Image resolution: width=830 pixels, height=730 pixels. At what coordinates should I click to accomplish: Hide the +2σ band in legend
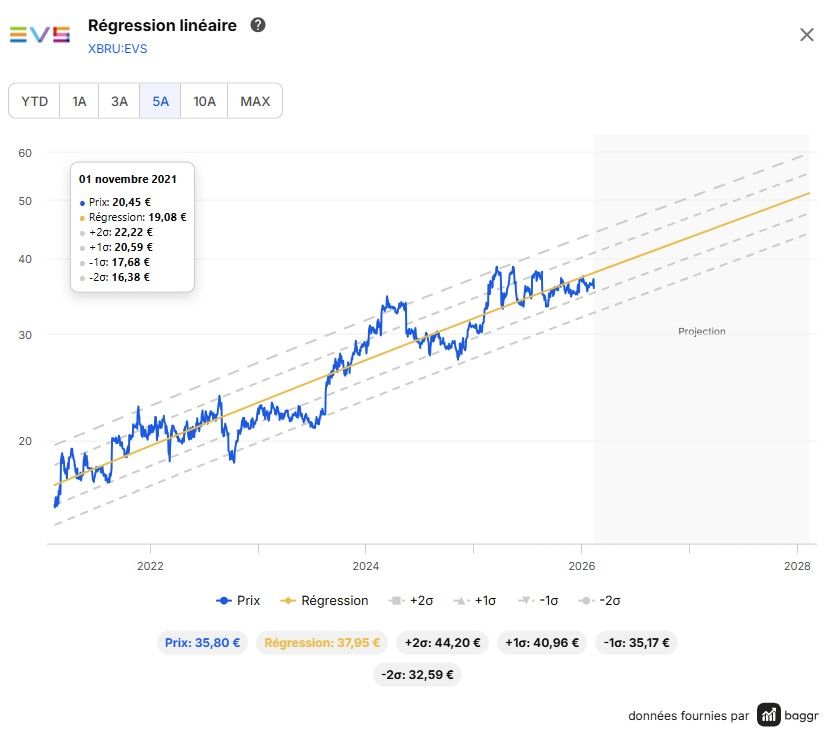point(411,600)
